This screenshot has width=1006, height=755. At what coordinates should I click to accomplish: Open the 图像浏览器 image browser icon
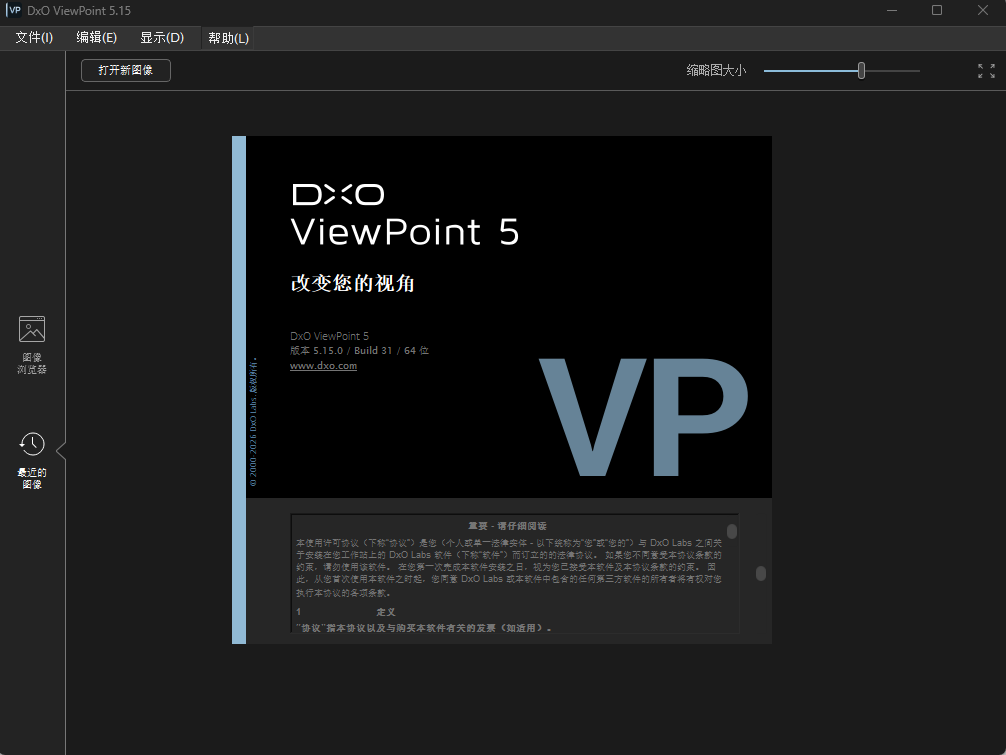click(31, 345)
